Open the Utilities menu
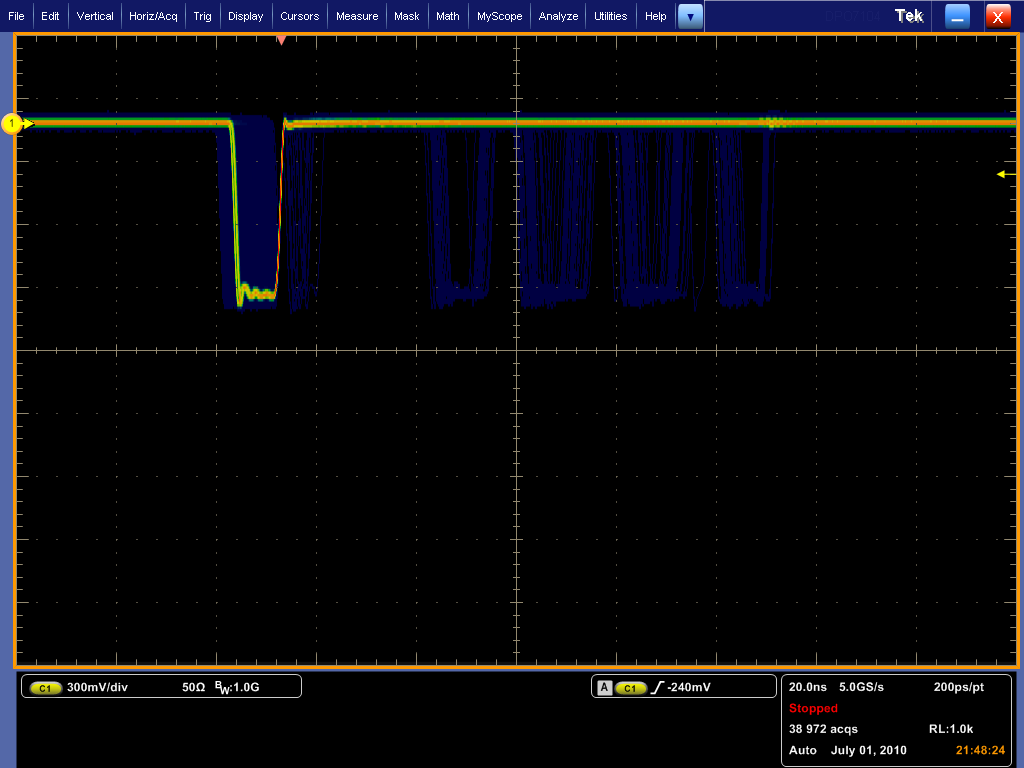 coord(611,16)
